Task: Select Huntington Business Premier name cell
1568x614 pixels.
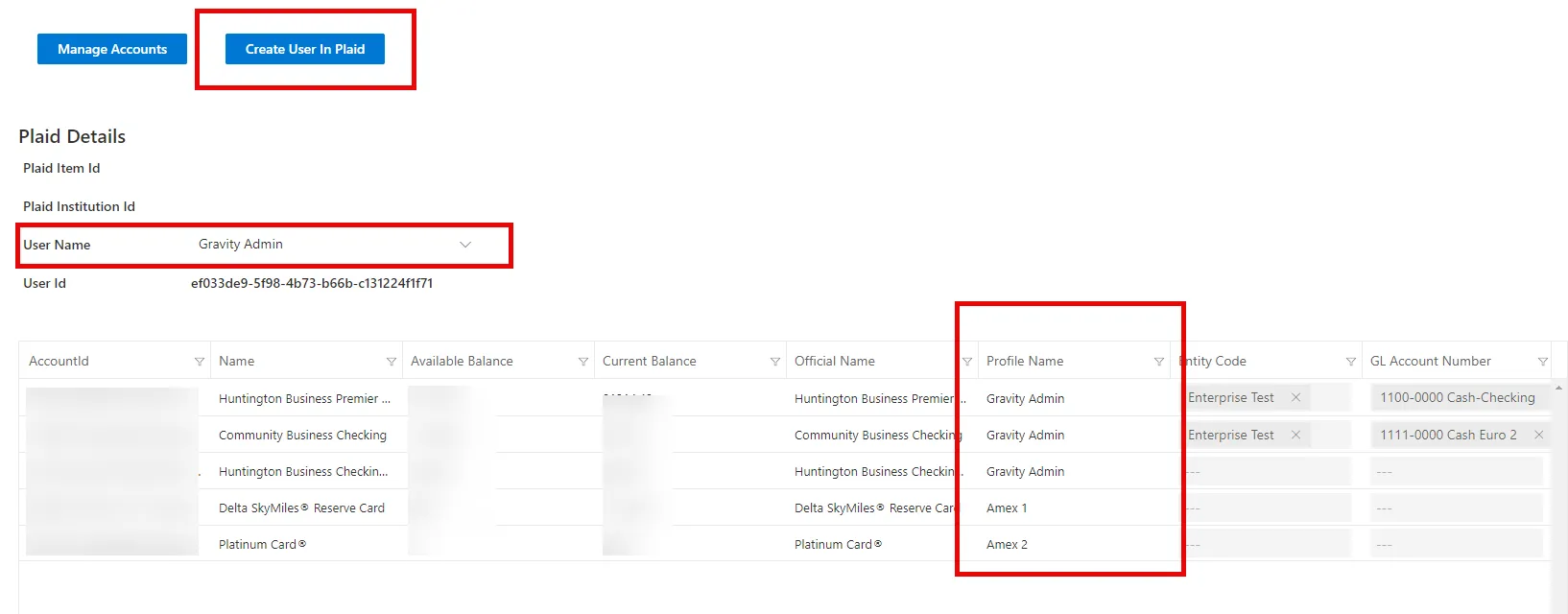Action: [304, 398]
